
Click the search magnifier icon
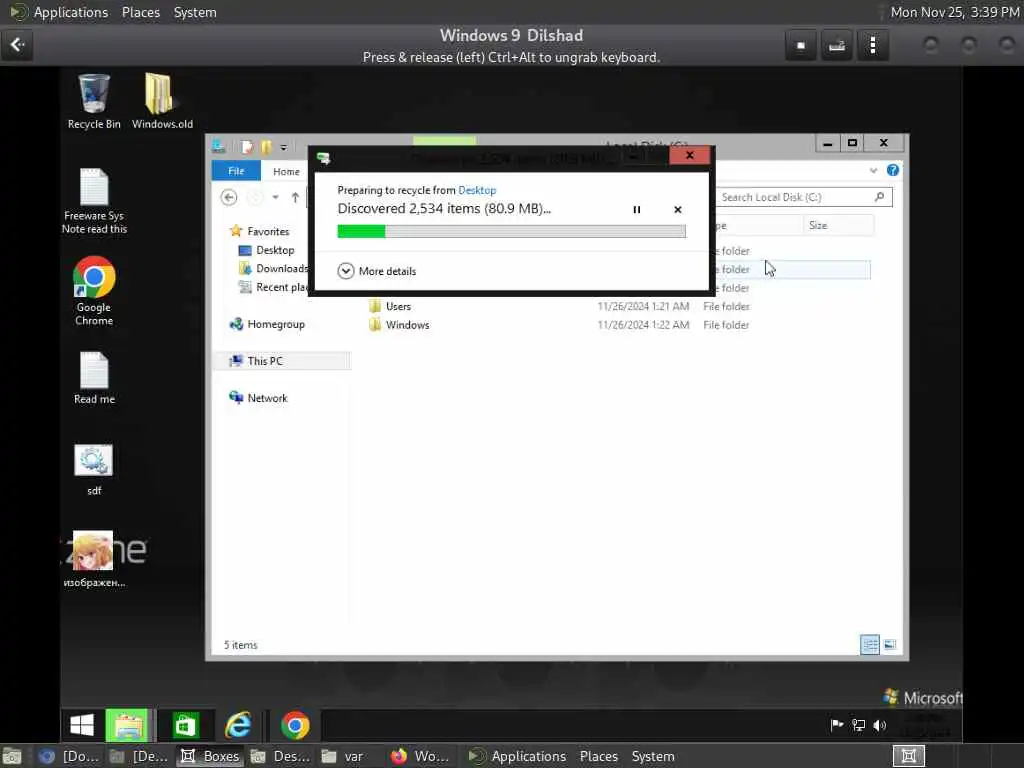pos(880,197)
